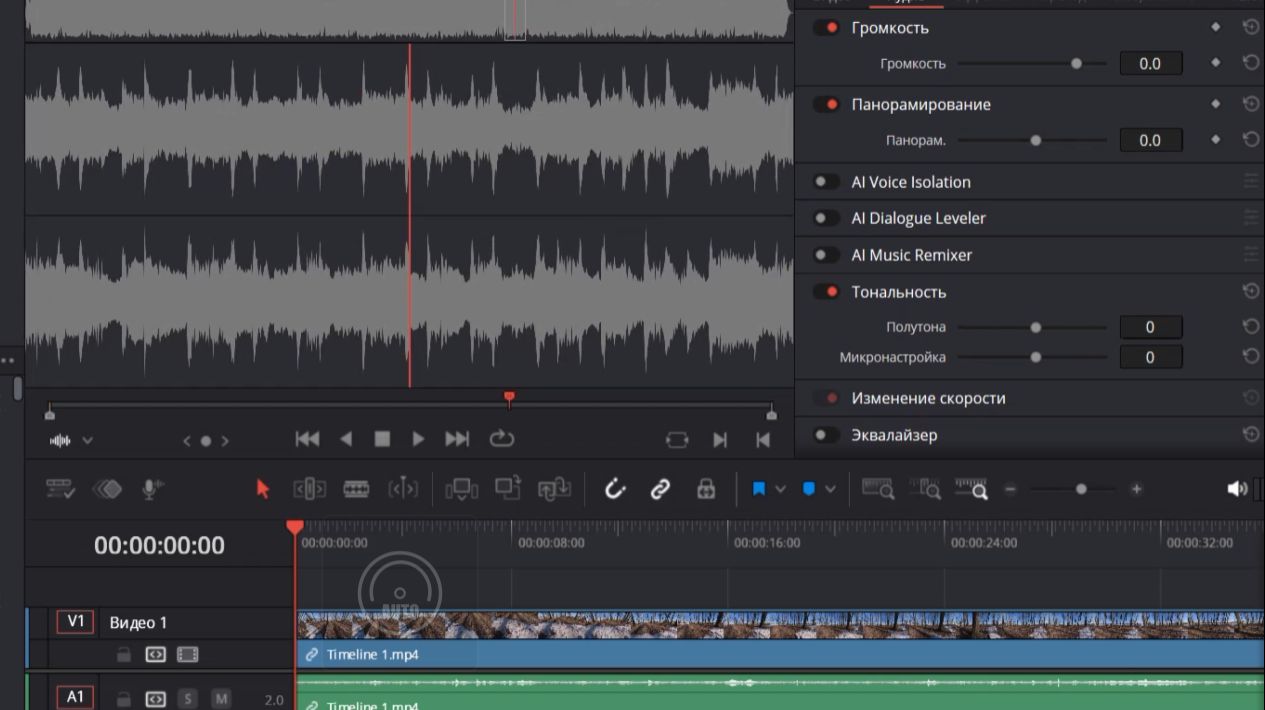Click the Громкость value field 0.0
The height and width of the screenshot is (710, 1265).
[1150, 63]
